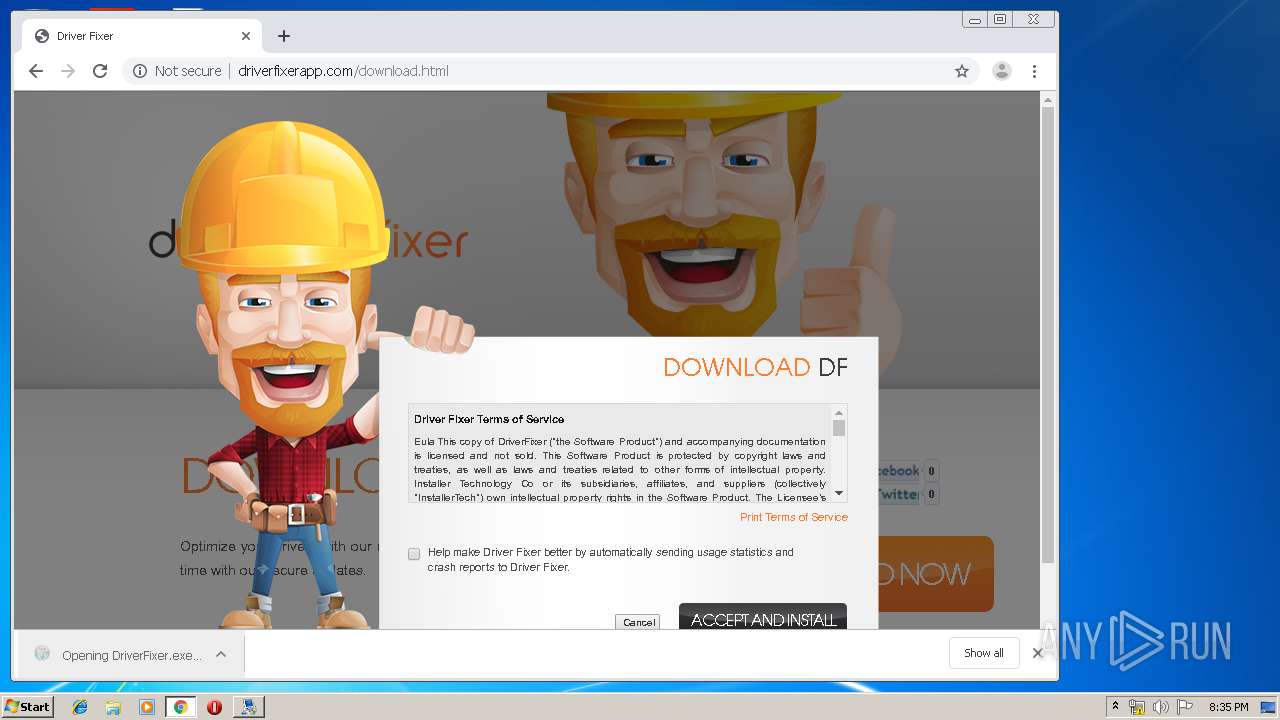The image size is (1280, 720).
Task: Maximize the Chrome window
Action: [1000, 19]
